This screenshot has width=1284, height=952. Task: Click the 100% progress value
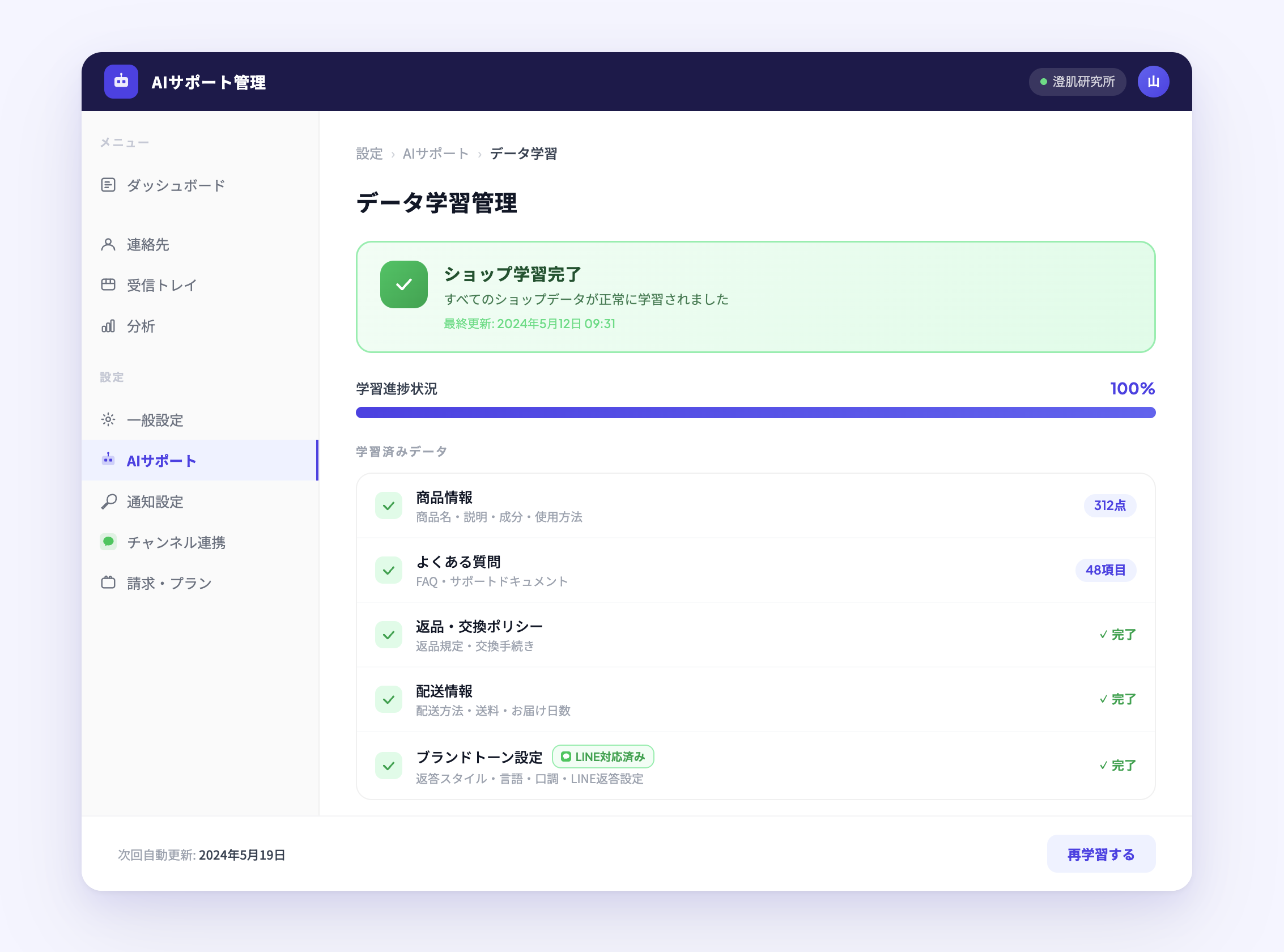pos(1133,388)
